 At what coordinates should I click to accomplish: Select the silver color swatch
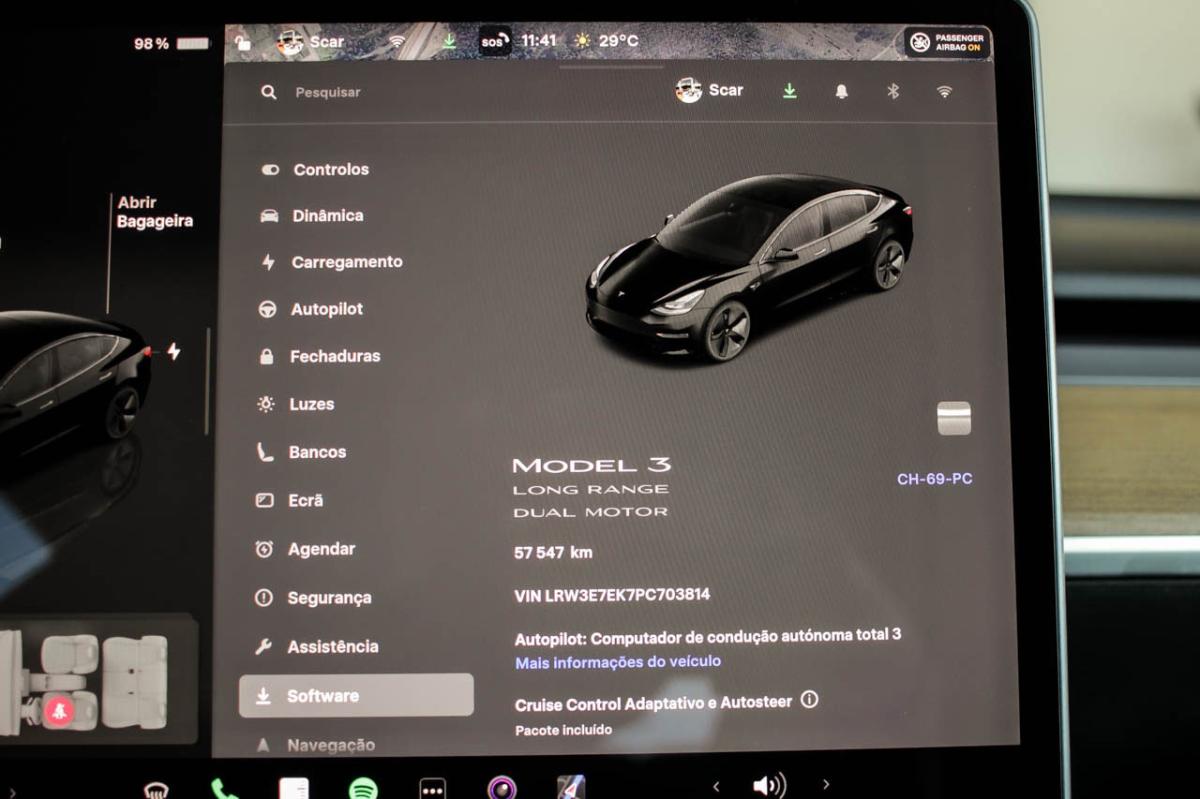point(954,418)
